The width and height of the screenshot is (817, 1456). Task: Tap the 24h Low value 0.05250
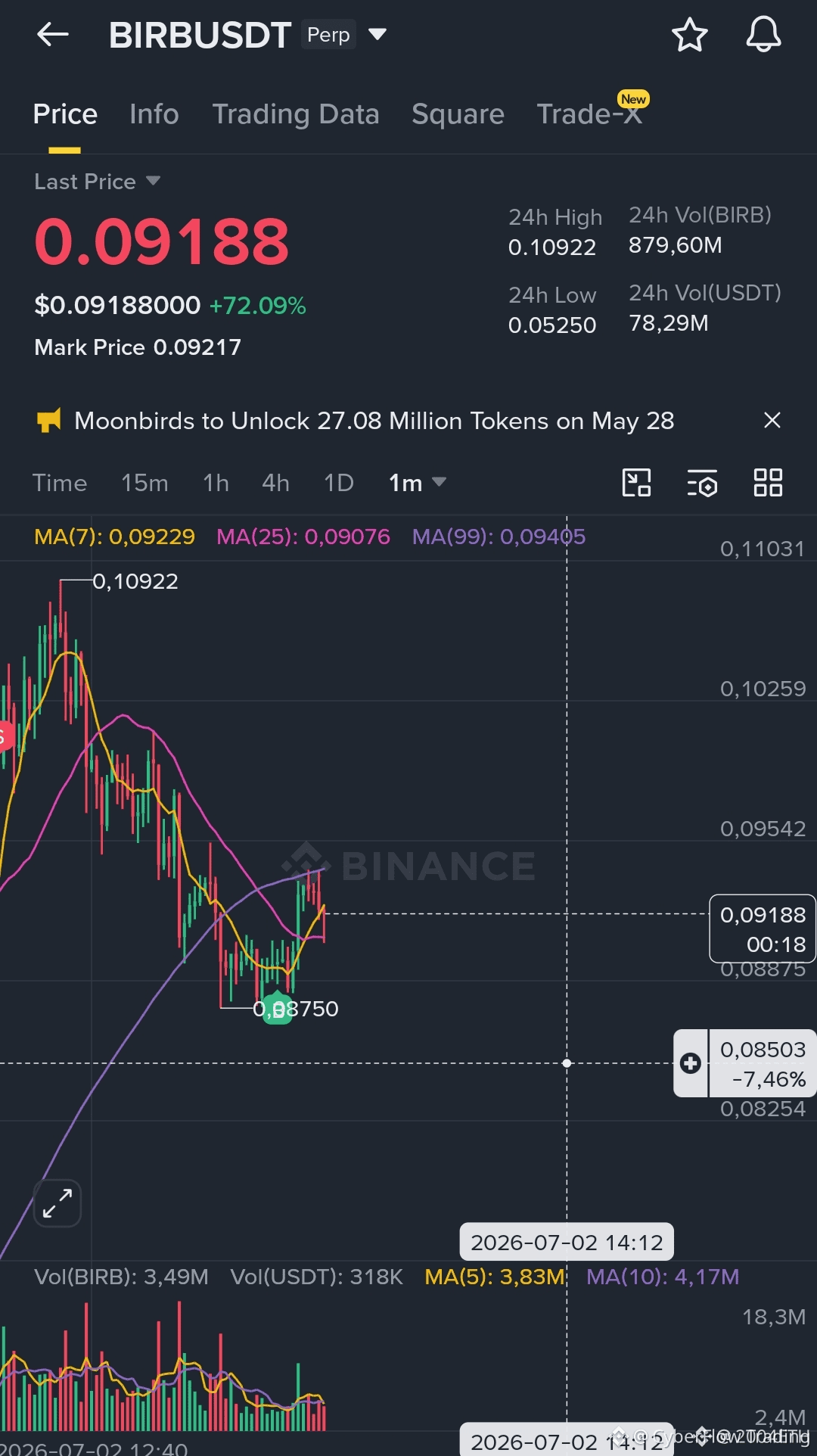[552, 325]
